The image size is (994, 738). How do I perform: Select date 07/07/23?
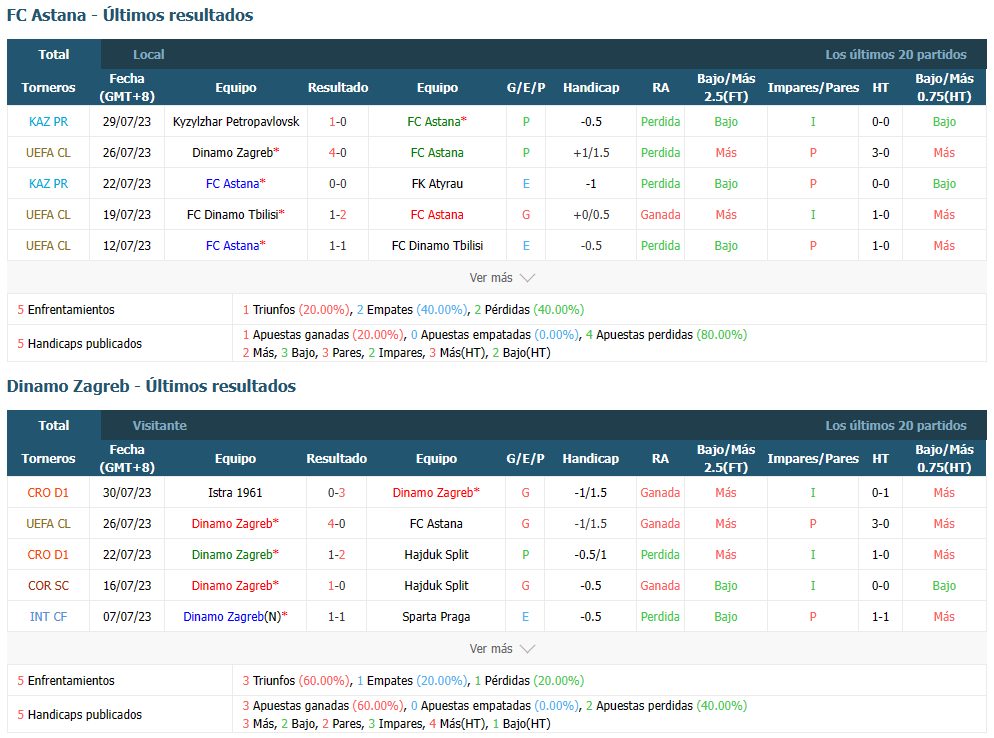point(127,617)
